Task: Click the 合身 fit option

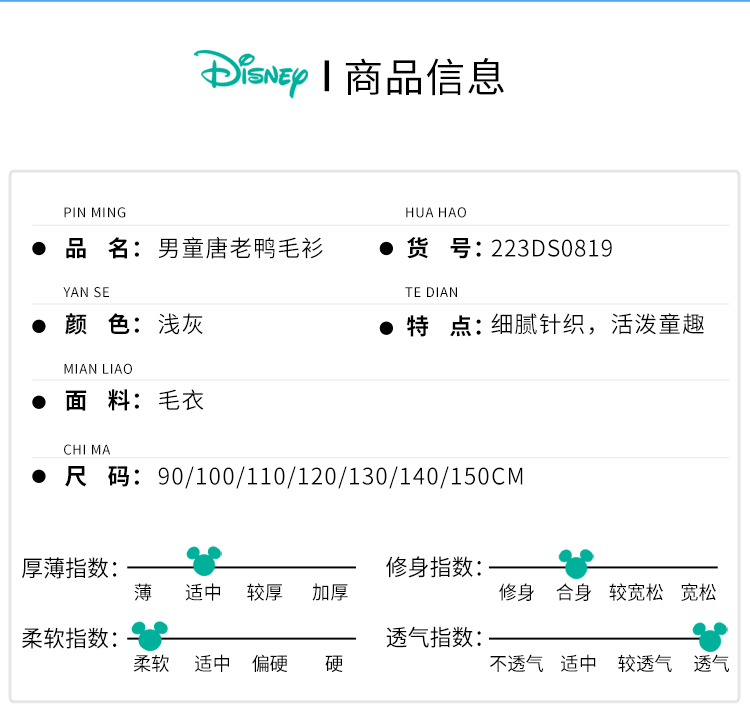Action: pyautogui.click(x=574, y=593)
